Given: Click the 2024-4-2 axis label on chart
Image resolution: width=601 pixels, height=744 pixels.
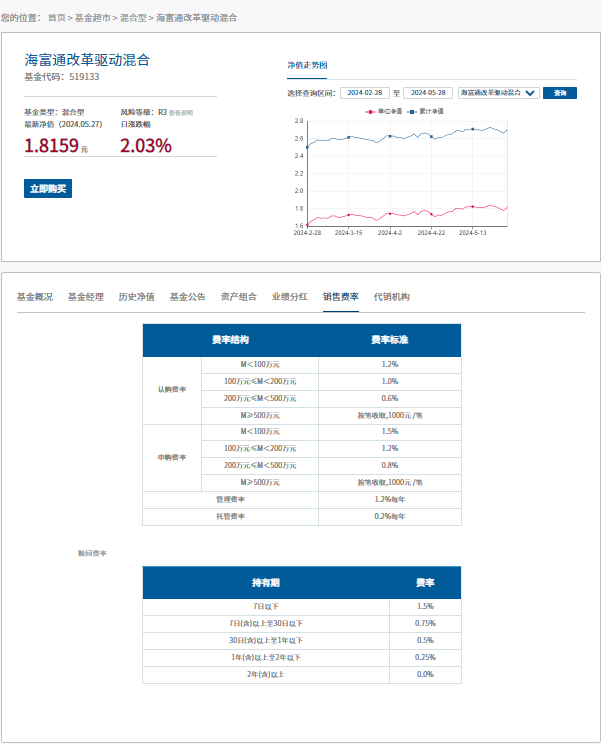Looking at the screenshot, I should click(390, 233).
